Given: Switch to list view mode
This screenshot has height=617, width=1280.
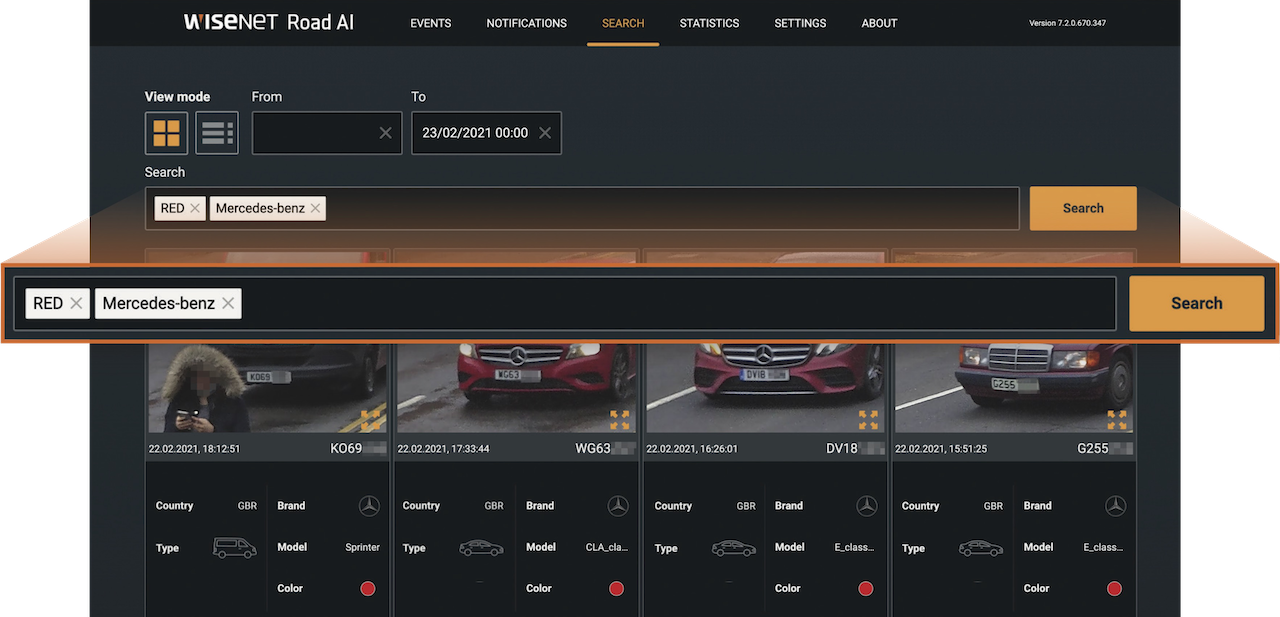Looking at the screenshot, I should click(217, 133).
